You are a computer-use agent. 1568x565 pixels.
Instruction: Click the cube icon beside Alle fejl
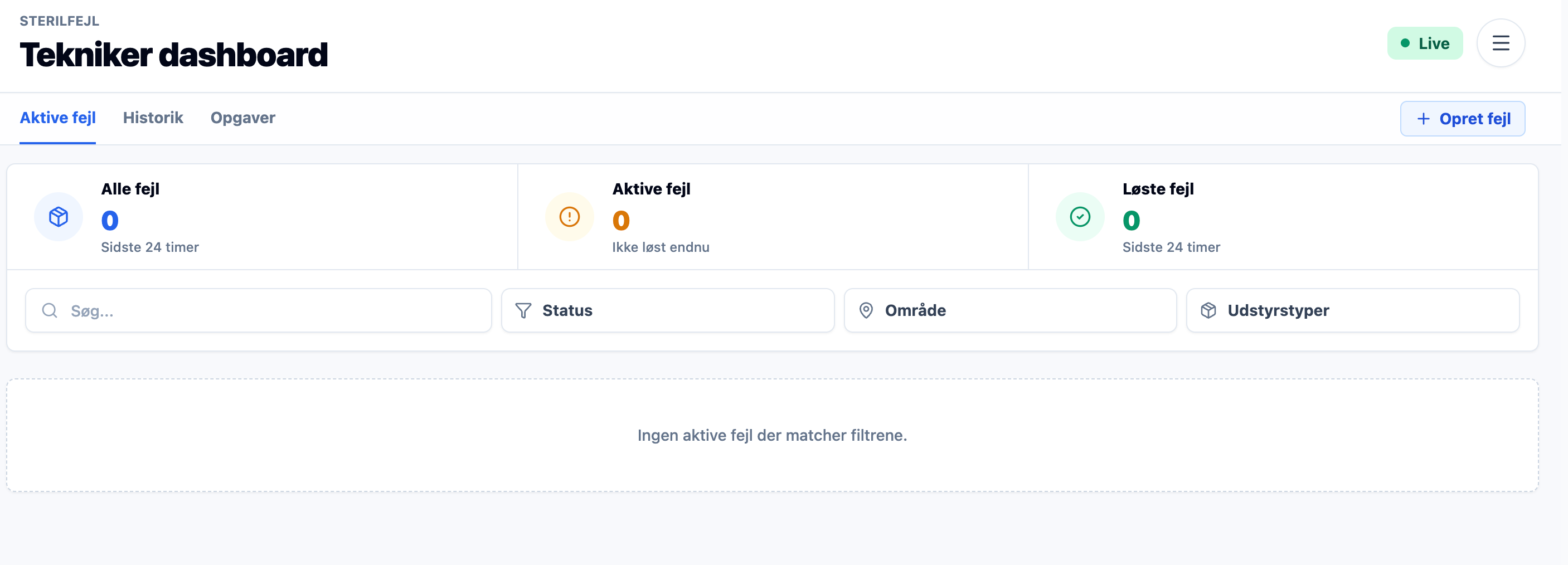pos(59,217)
